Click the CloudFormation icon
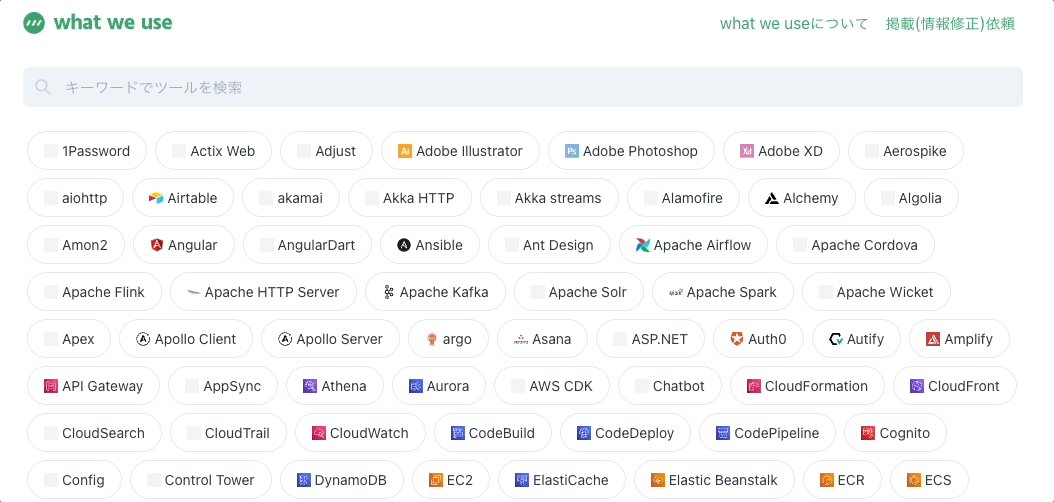 click(754, 386)
